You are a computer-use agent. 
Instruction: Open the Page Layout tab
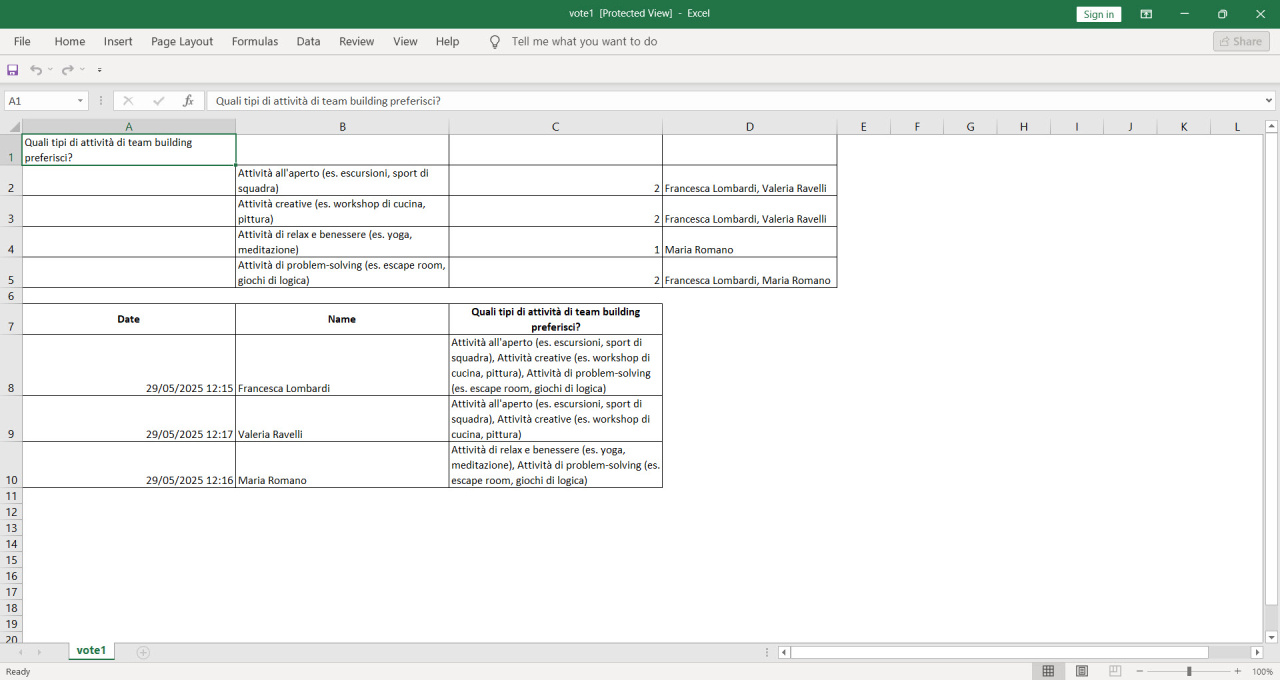[182, 41]
